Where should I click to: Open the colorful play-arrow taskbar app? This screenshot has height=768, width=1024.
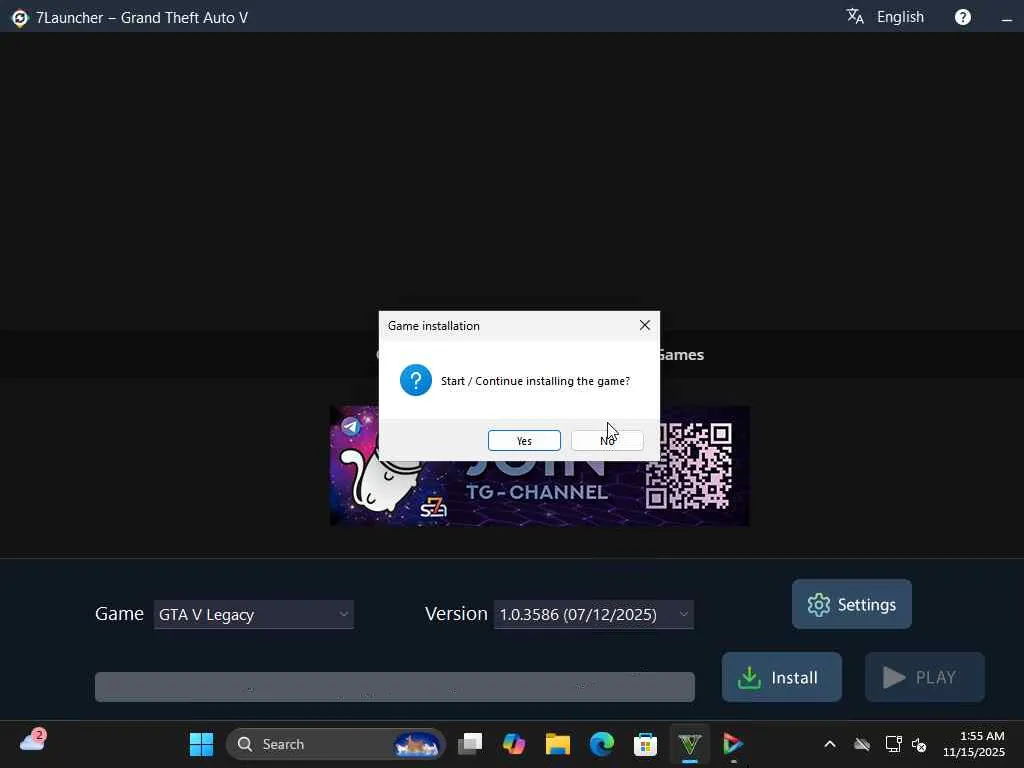tap(733, 744)
